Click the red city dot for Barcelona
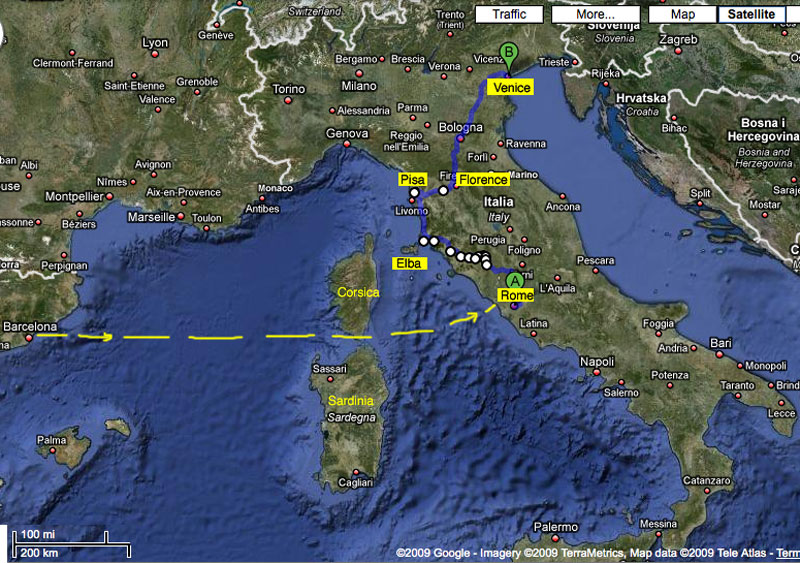Viewport: 800px width, 563px height. click(x=28, y=338)
